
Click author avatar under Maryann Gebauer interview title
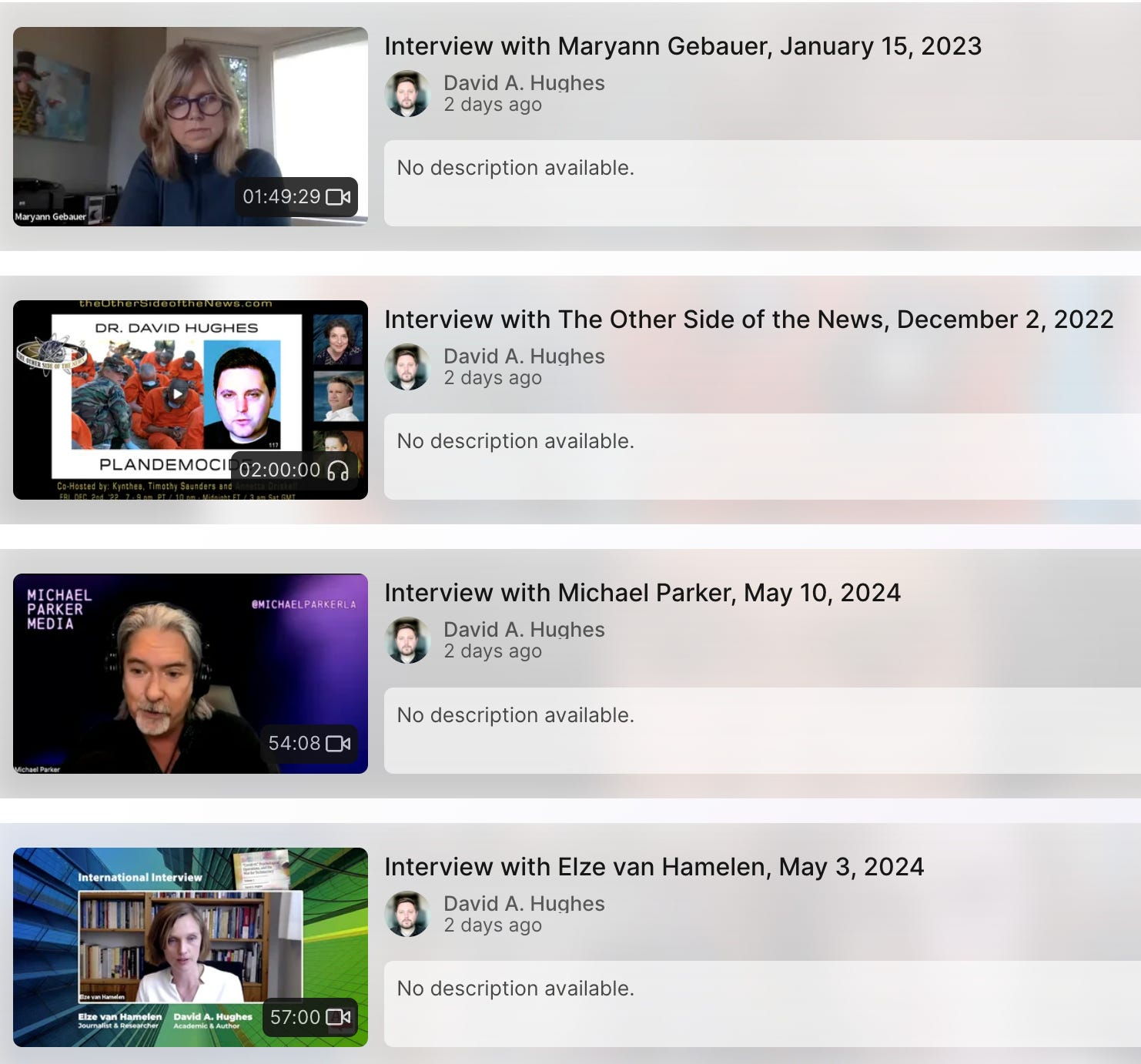[x=407, y=94]
